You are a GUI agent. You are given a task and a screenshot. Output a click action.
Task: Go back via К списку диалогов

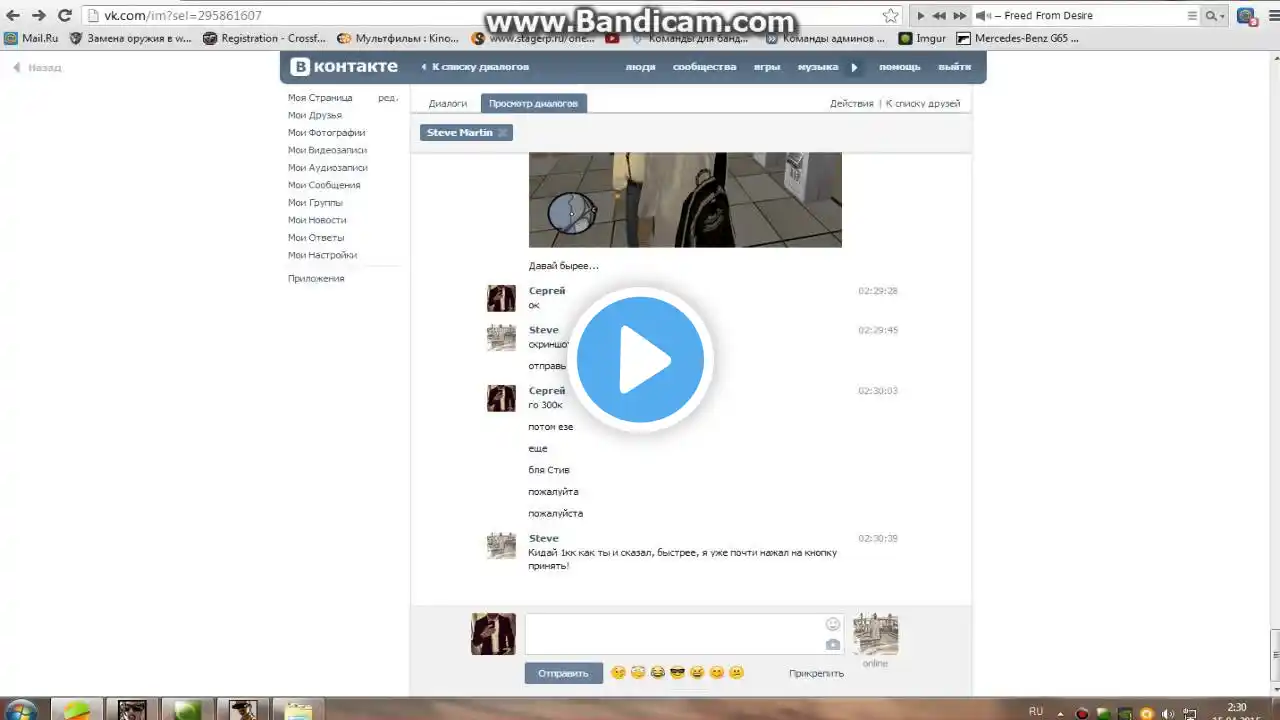(x=475, y=67)
